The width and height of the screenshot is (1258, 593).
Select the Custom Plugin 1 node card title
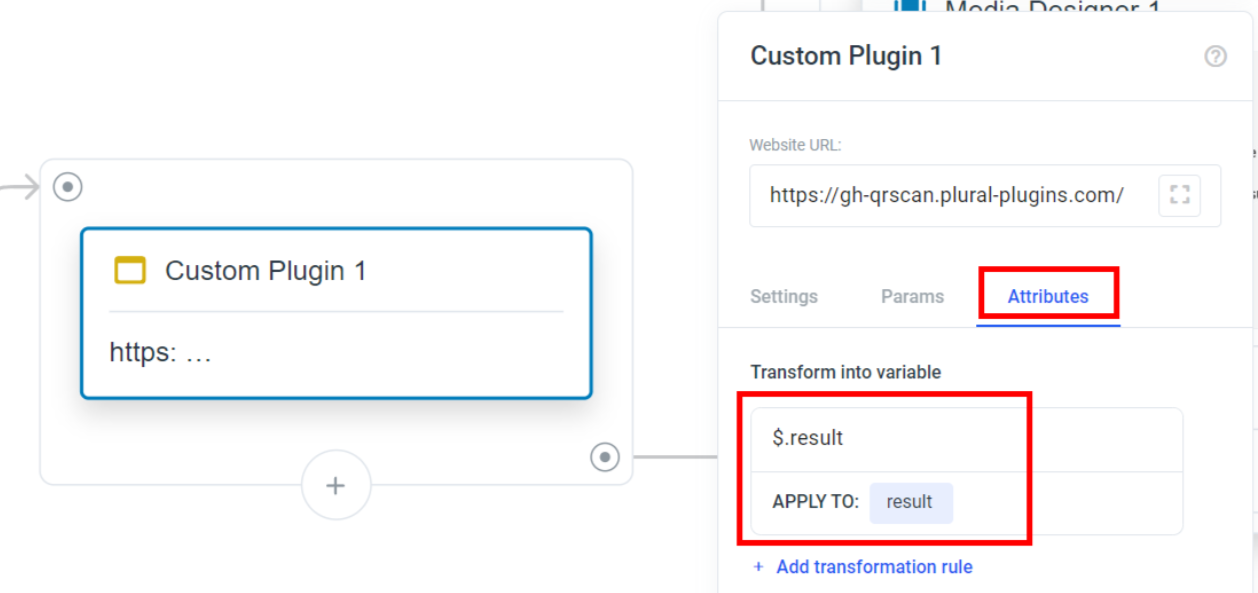click(x=266, y=271)
